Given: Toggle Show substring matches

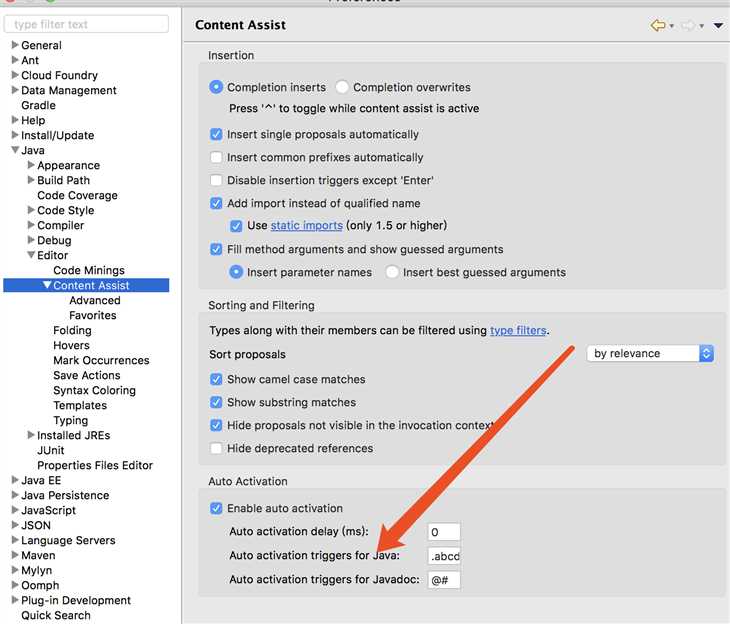Looking at the screenshot, I should (x=216, y=402).
